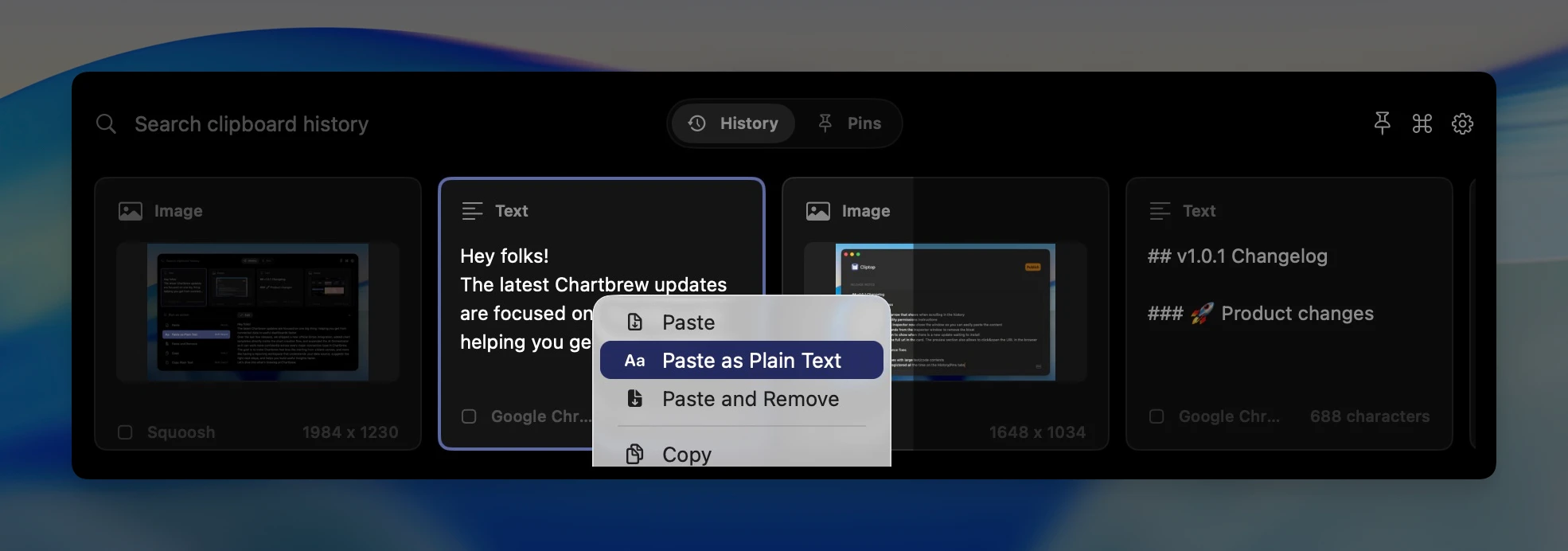This screenshot has width=1568, height=551.
Task: Click the Paste clipboard icon in menu
Action: coord(635,322)
